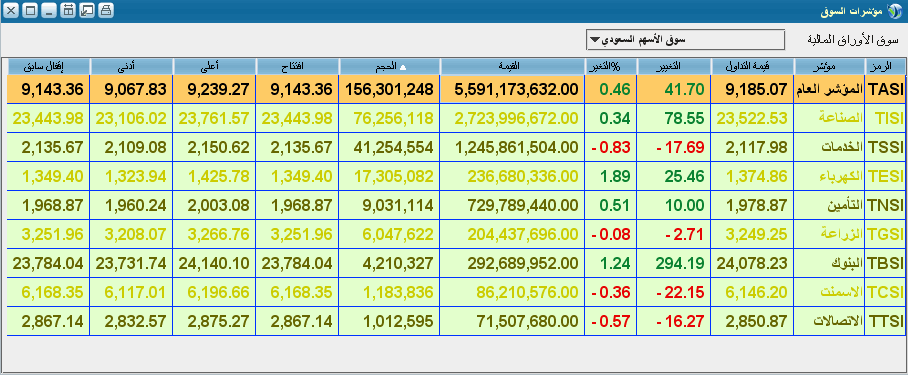Image resolution: width=908 pixels, height=375 pixels.
Task: Close the market indices panel
Action: [12, 10]
